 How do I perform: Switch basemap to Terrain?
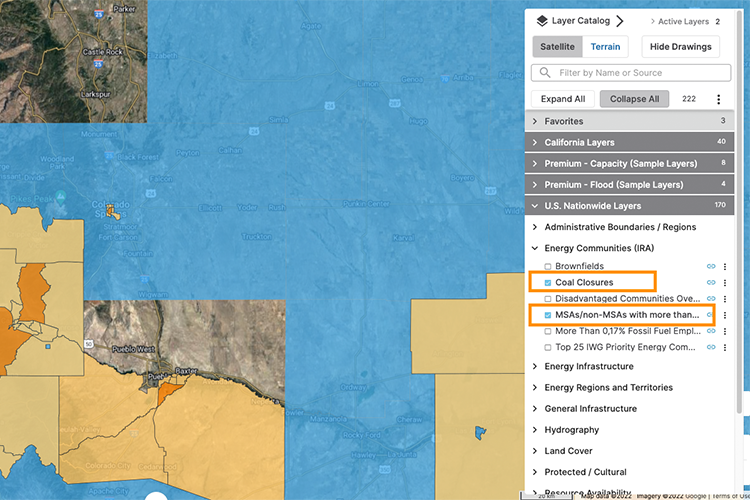click(x=605, y=46)
